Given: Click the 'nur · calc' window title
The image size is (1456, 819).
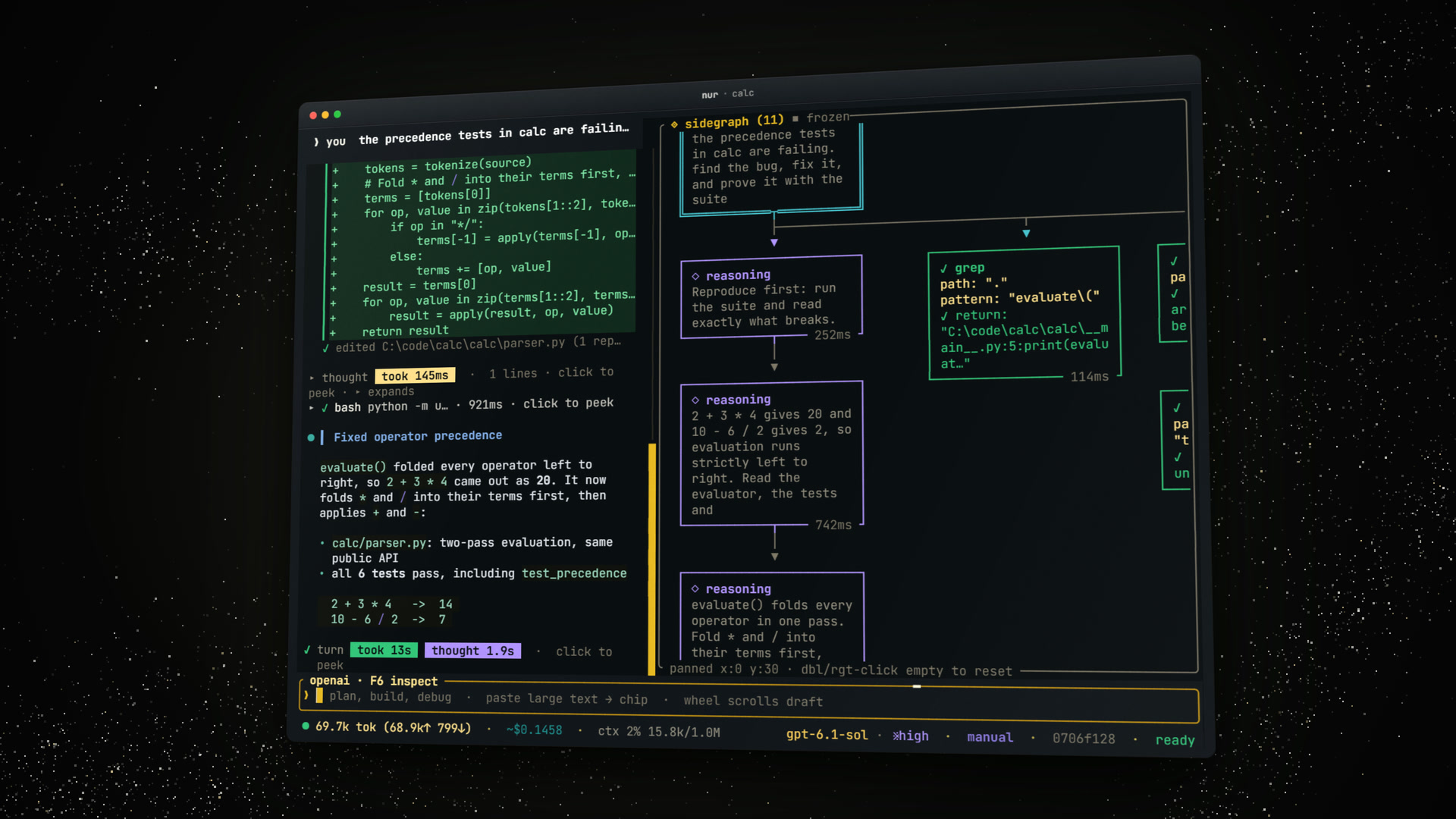Looking at the screenshot, I should (728, 94).
